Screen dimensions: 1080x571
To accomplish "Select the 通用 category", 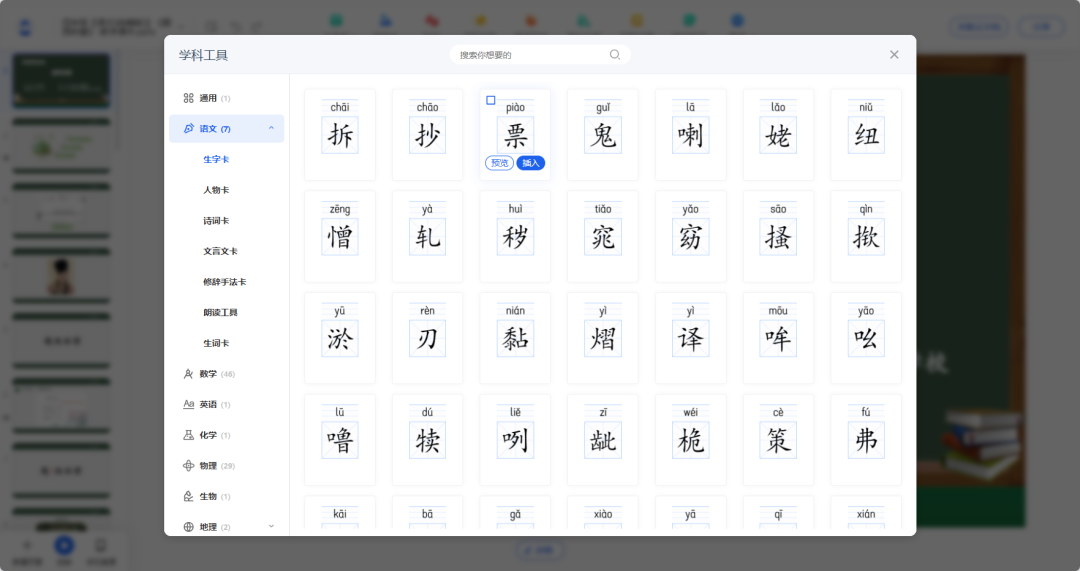I will (x=226, y=98).
